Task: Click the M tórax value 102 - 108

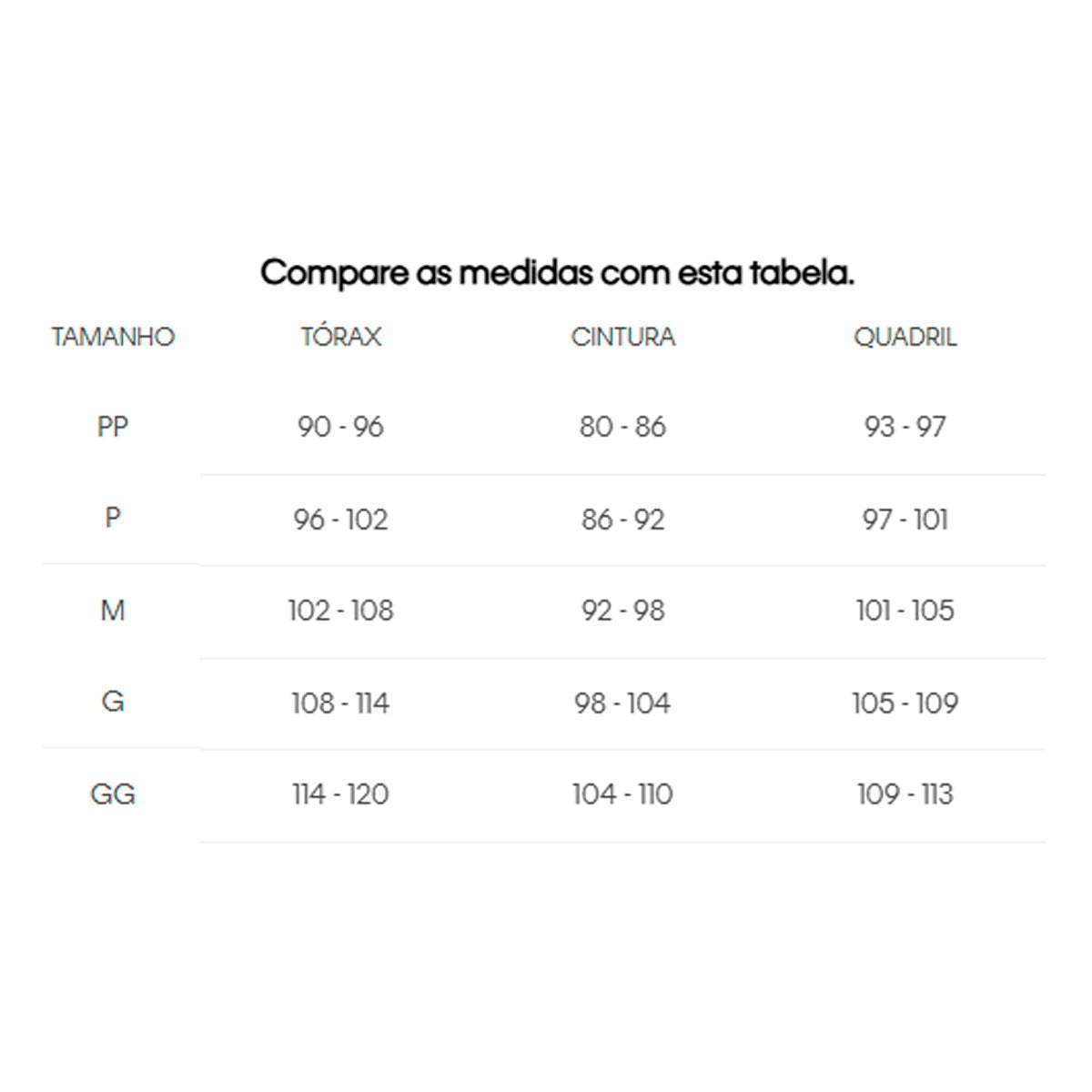Action: coord(341,611)
